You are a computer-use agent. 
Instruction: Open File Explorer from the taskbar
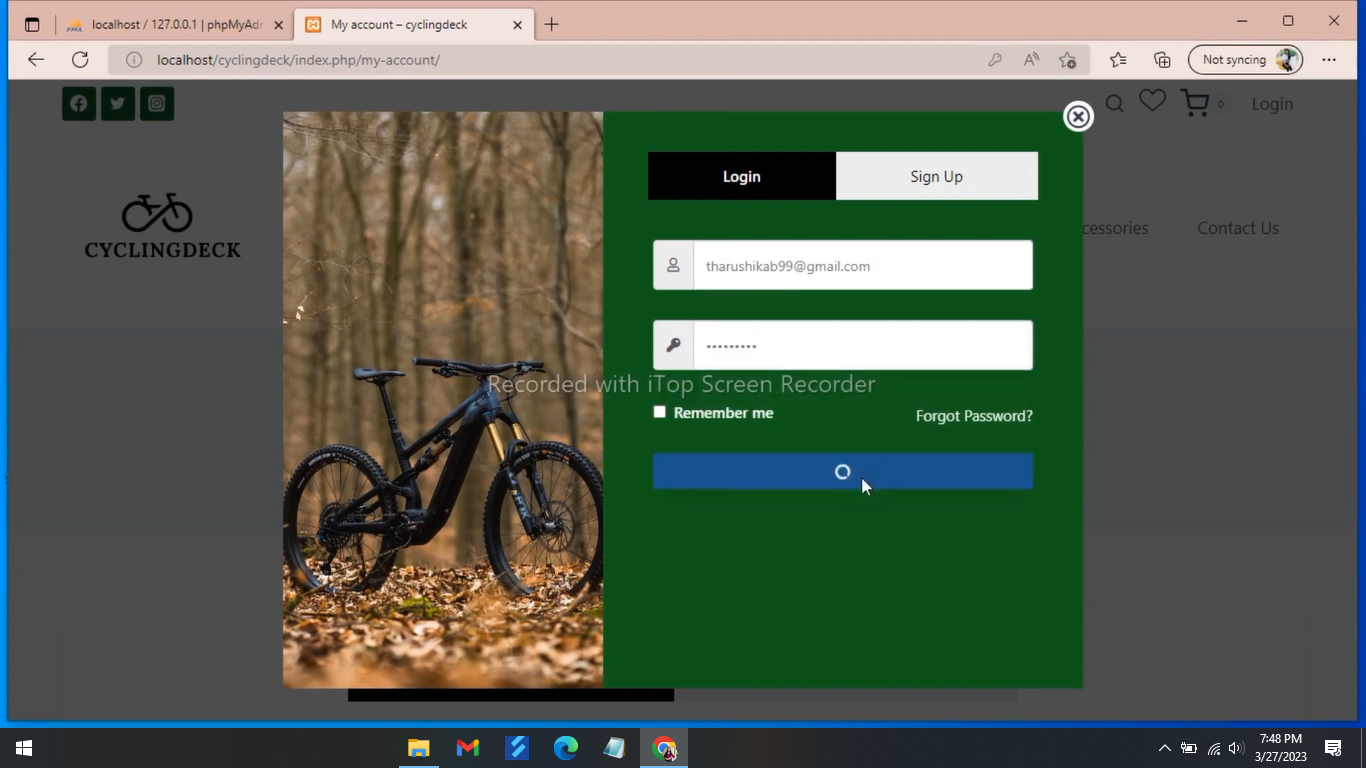pos(418,748)
